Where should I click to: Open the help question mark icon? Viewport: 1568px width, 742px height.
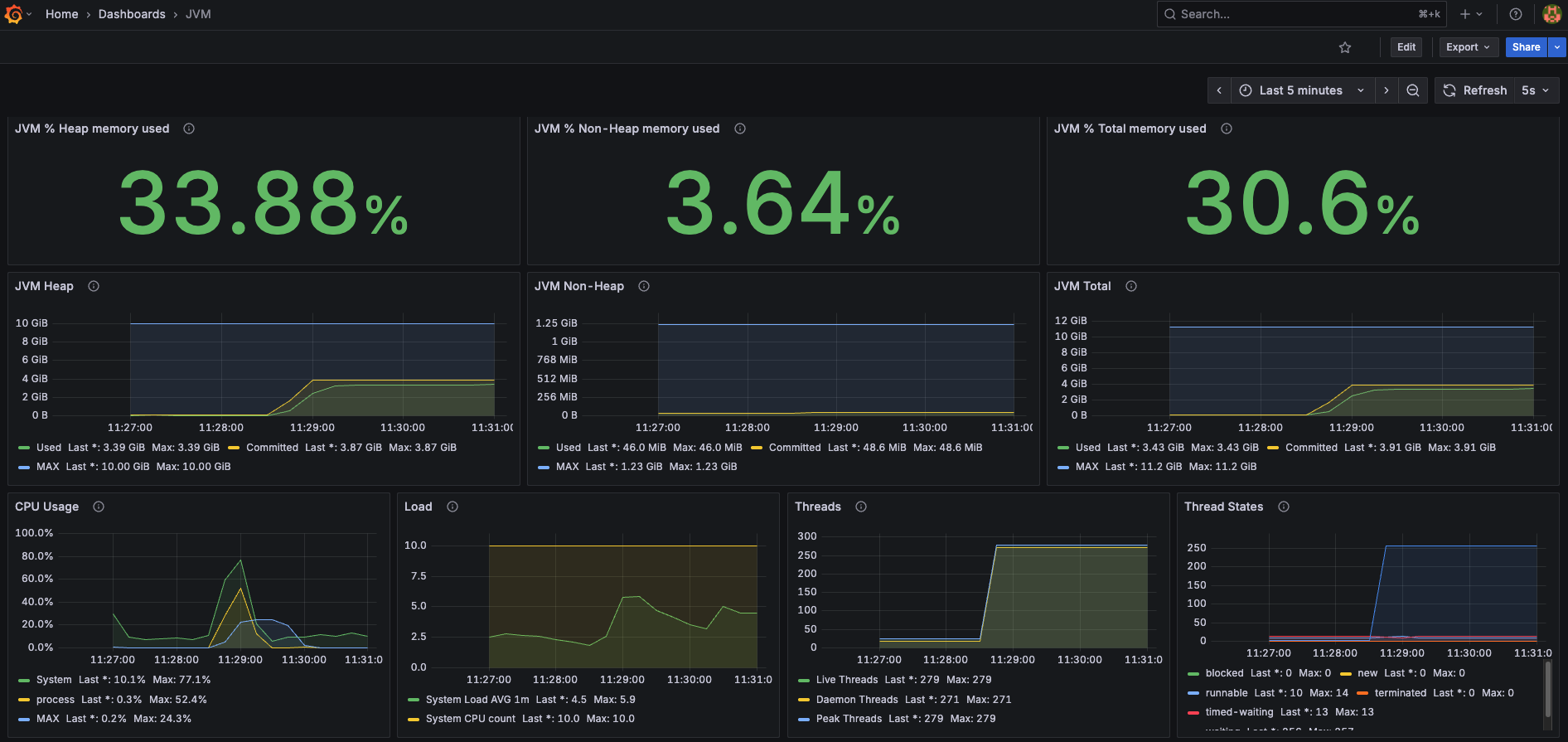click(x=1516, y=14)
